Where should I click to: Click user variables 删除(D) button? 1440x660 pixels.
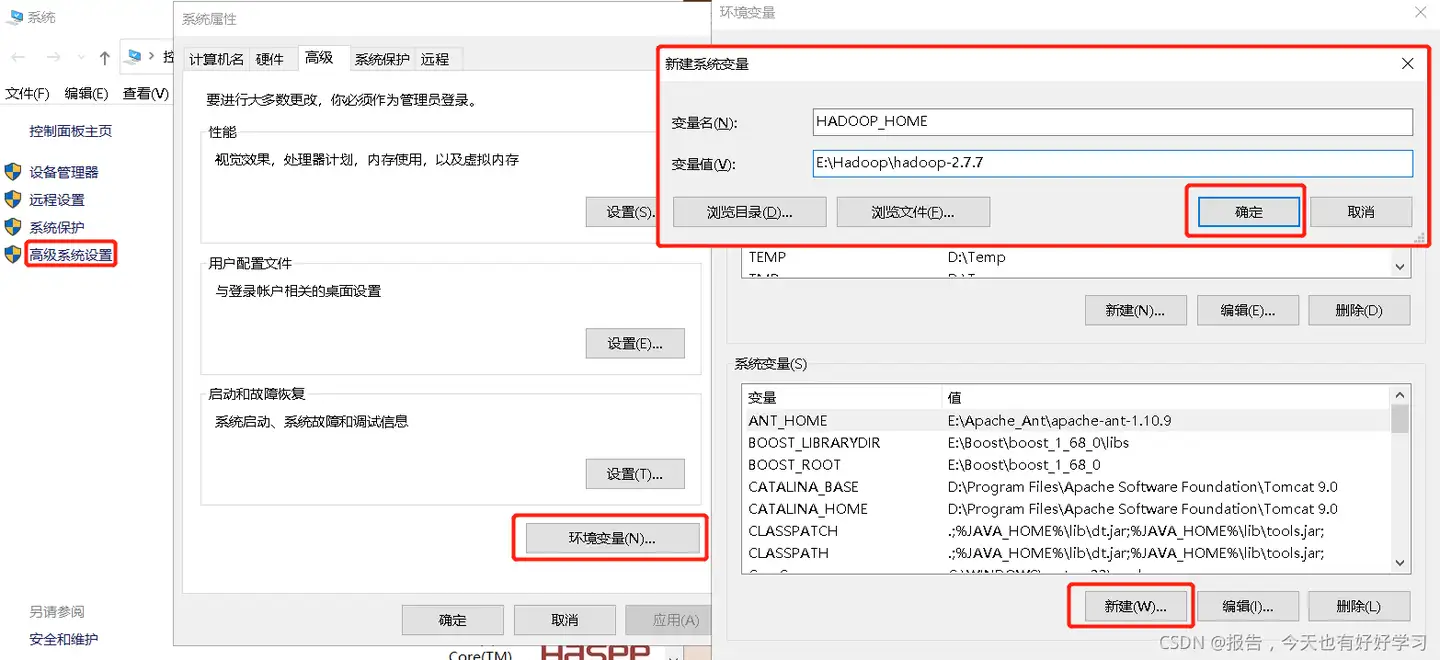[x=1359, y=310]
